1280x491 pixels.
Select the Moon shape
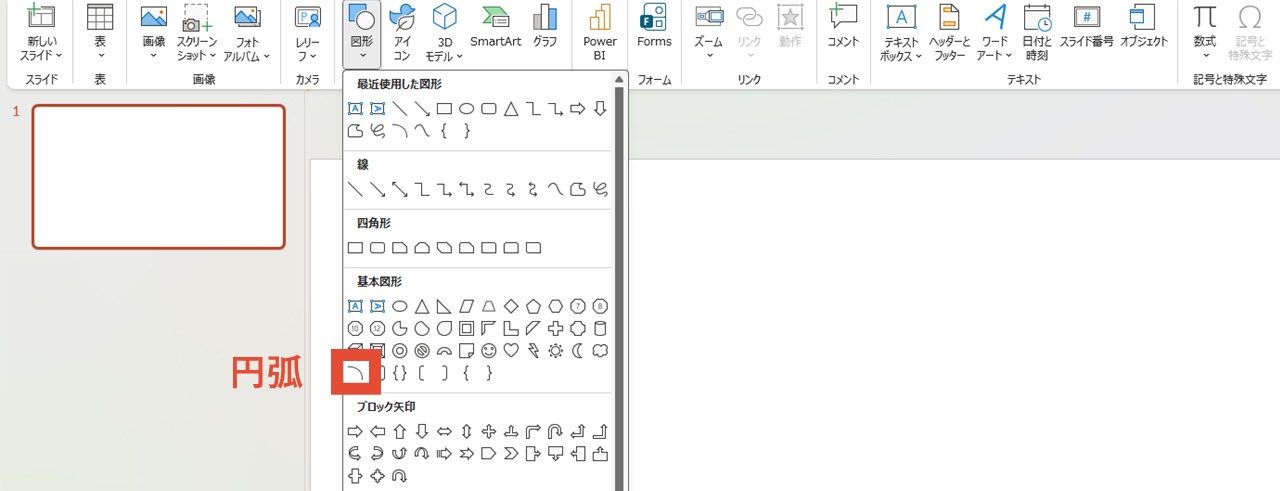click(x=577, y=350)
